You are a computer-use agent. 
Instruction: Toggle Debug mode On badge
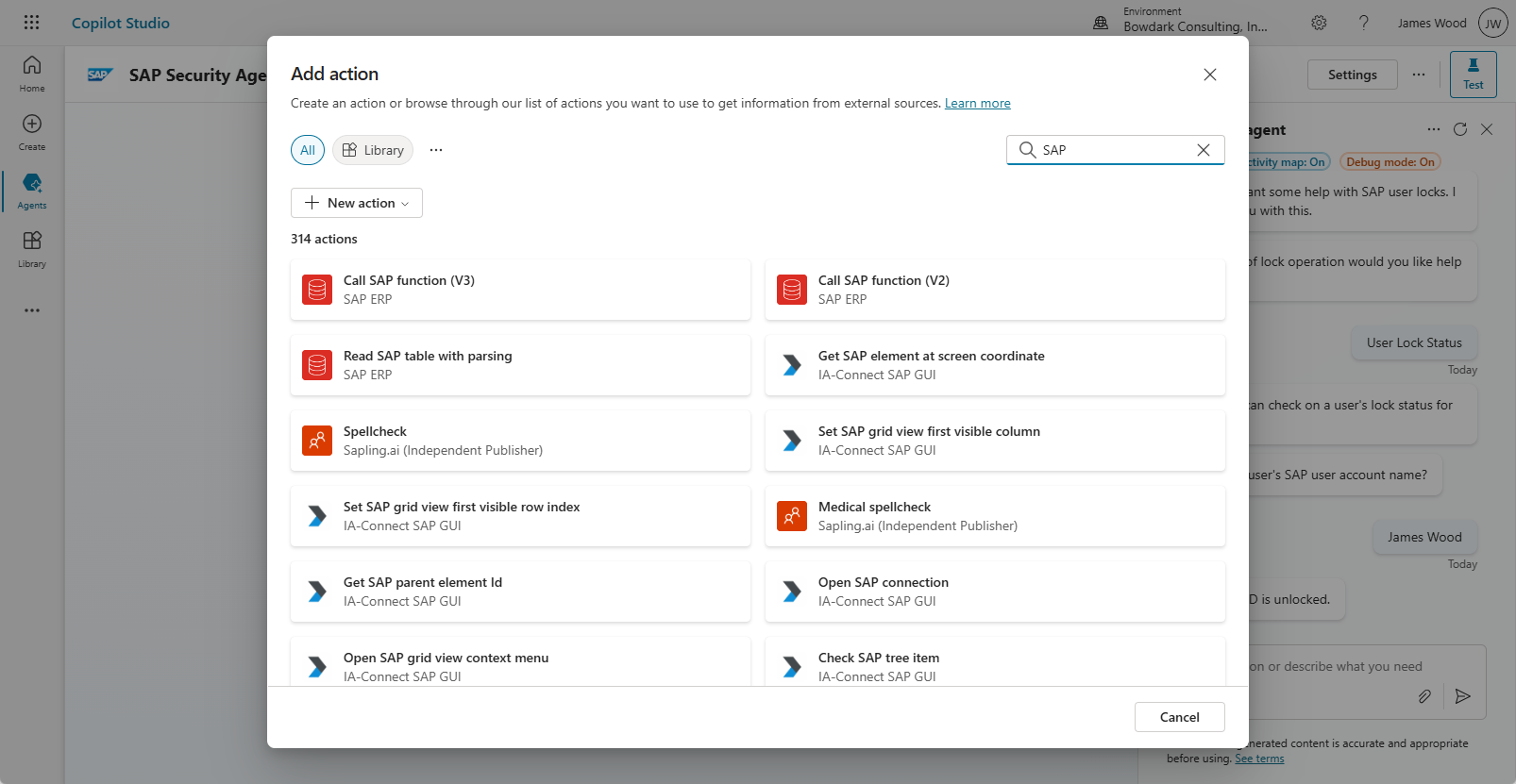point(1390,162)
